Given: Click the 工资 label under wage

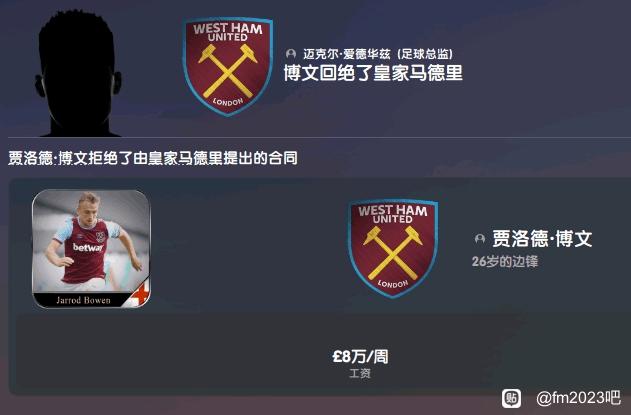Looking at the screenshot, I should [x=360, y=374].
